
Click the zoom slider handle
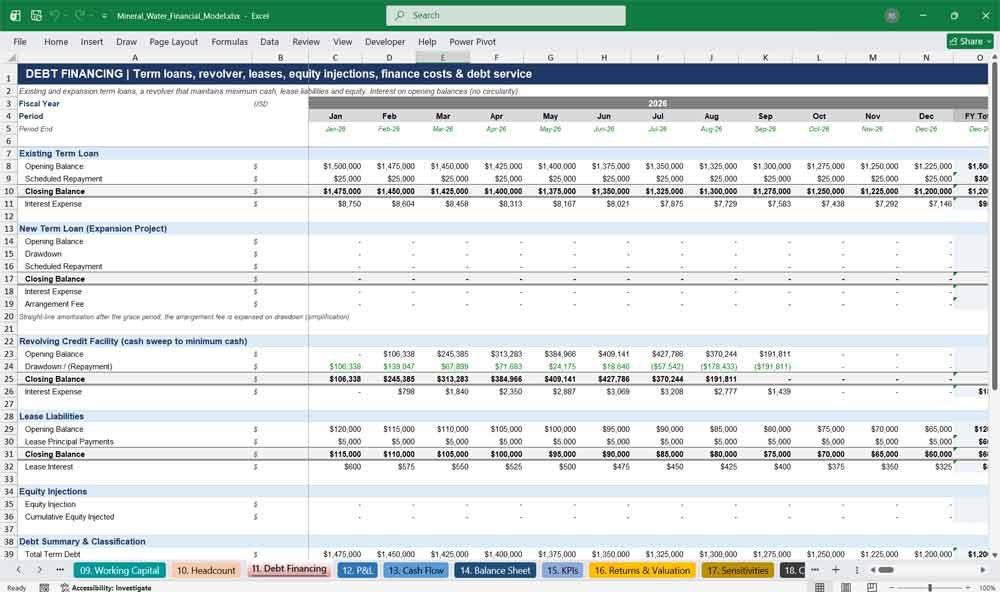pos(930,587)
